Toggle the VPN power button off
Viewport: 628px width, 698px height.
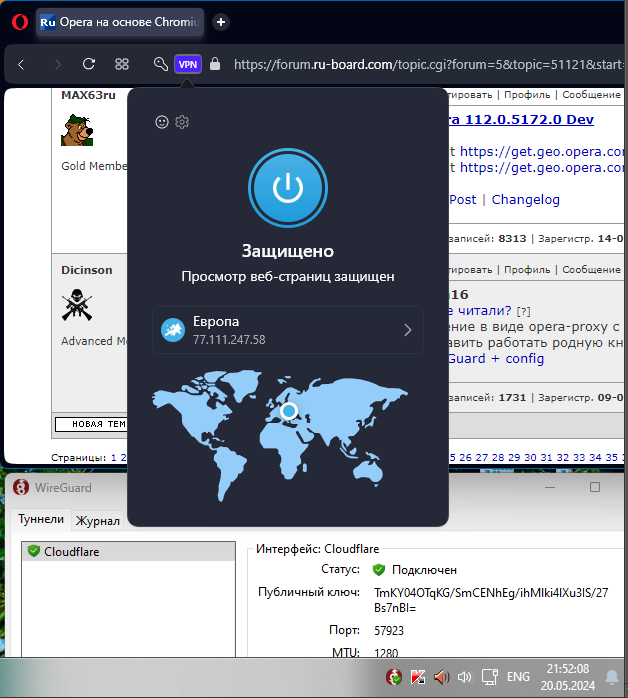[287, 189]
